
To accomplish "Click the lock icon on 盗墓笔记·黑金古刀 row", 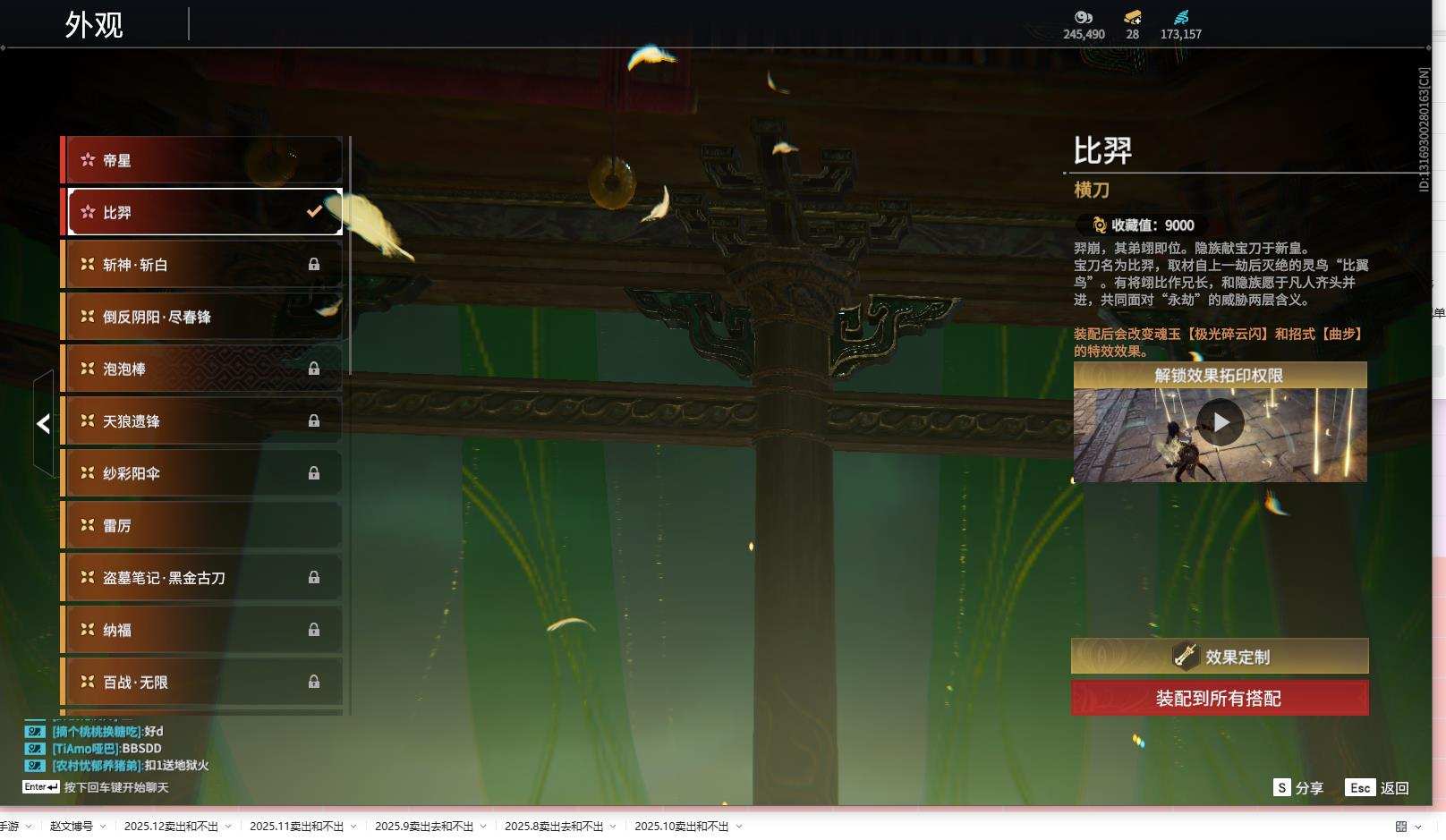I will 314,577.
